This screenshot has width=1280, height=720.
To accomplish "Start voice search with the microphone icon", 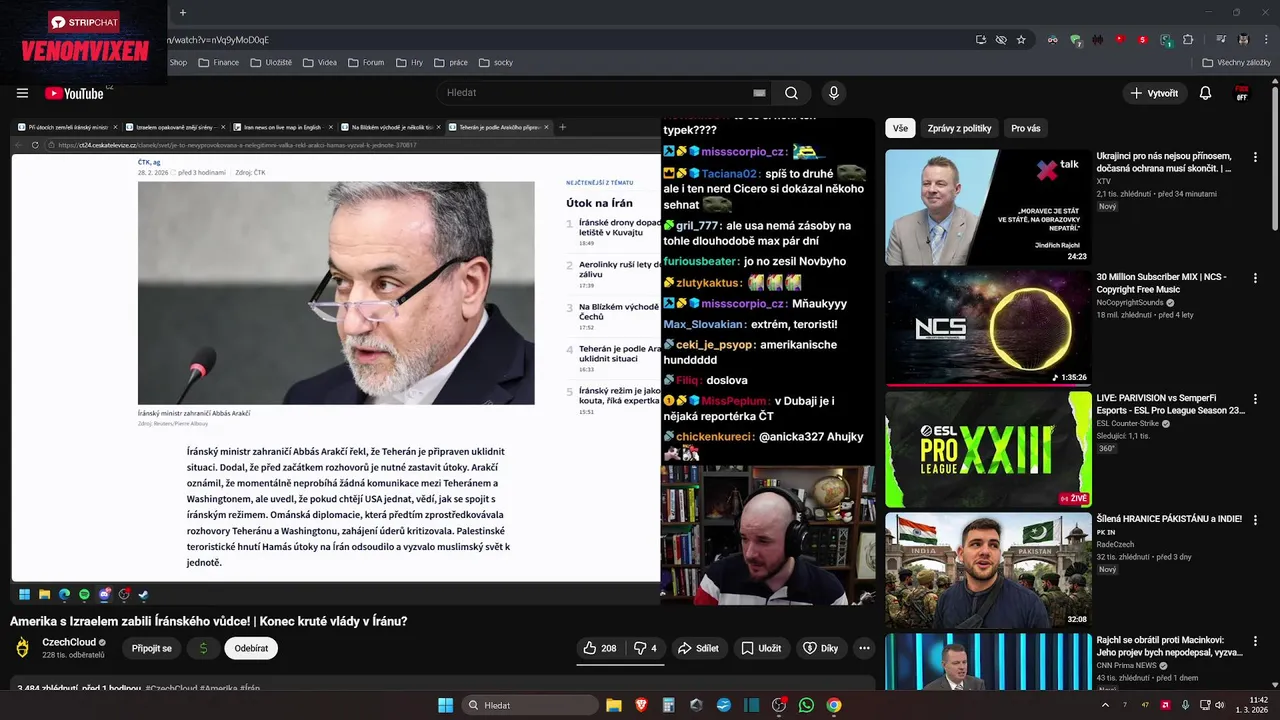I will pos(834,93).
